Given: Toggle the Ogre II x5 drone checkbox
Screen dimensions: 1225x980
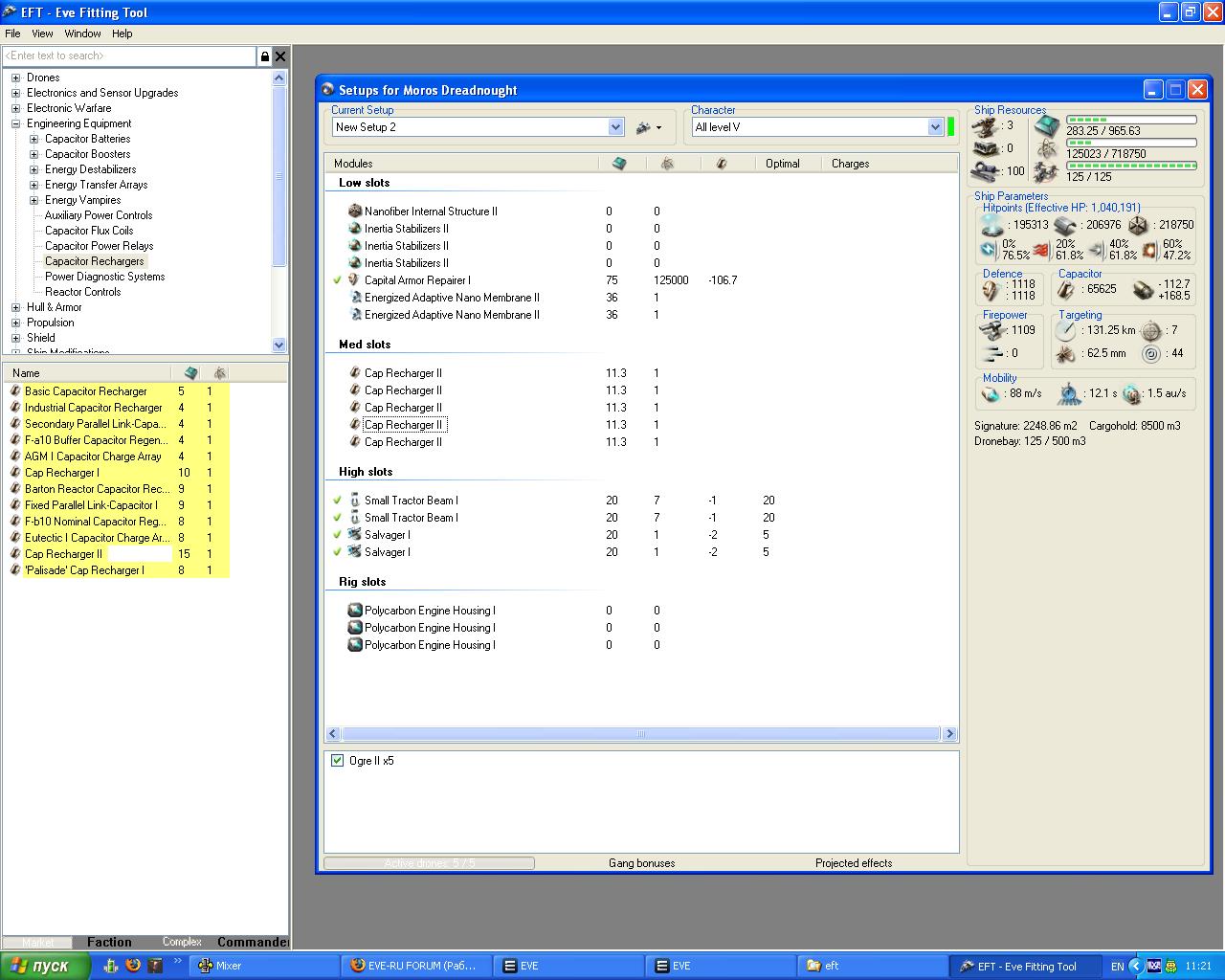Looking at the screenshot, I should 337,761.
